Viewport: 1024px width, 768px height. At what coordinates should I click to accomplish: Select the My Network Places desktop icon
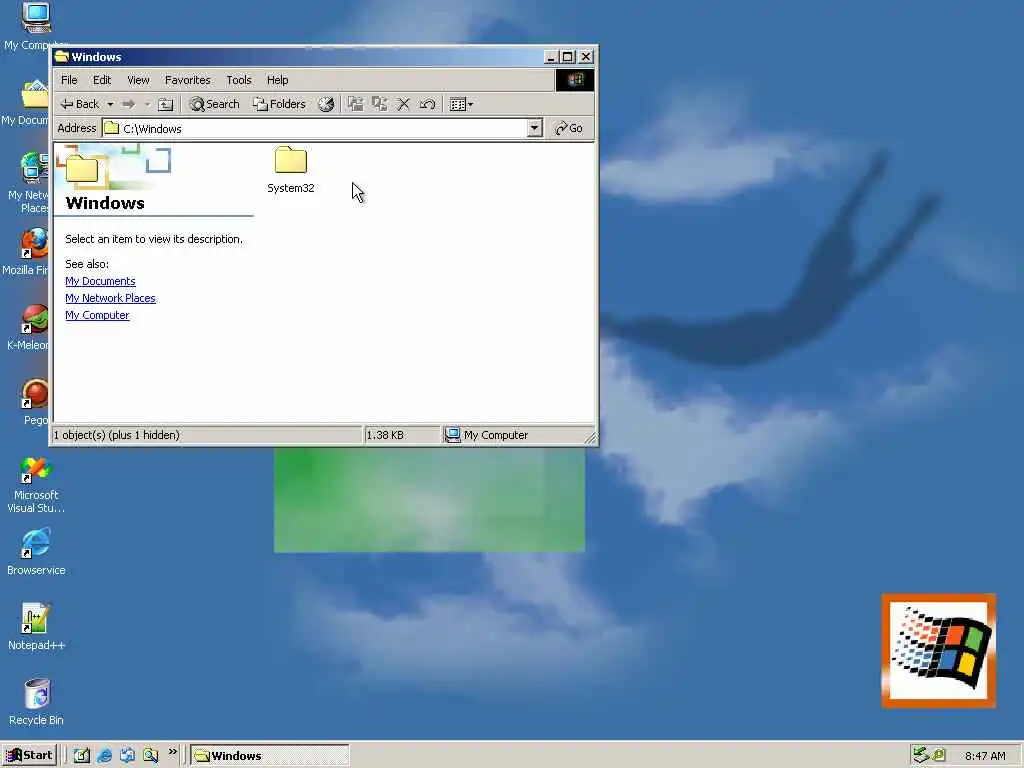point(29,182)
